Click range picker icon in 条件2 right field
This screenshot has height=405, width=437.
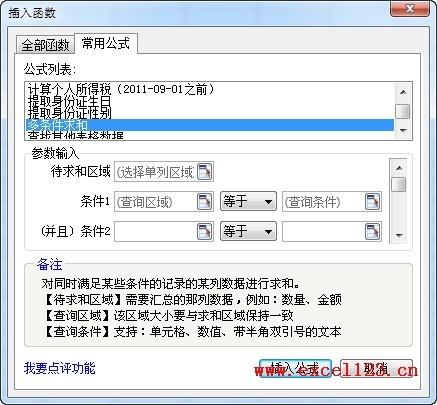pyautogui.click(x=372, y=231)
